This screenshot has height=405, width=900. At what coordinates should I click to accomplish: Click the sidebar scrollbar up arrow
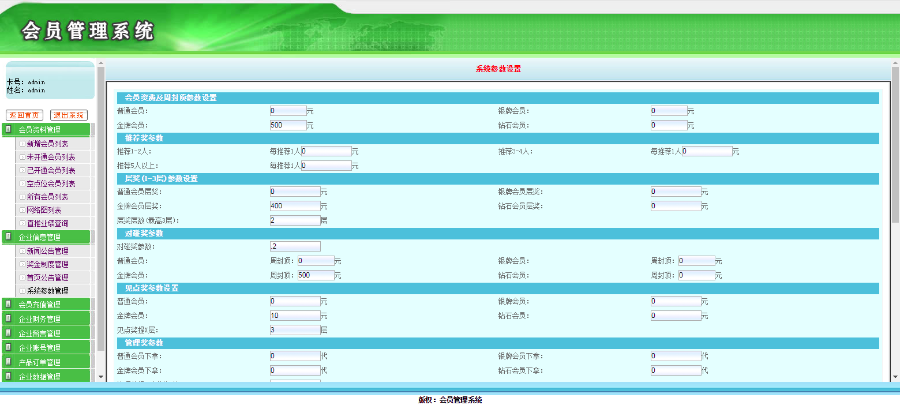pyautogui.click(x=101, y=64)
